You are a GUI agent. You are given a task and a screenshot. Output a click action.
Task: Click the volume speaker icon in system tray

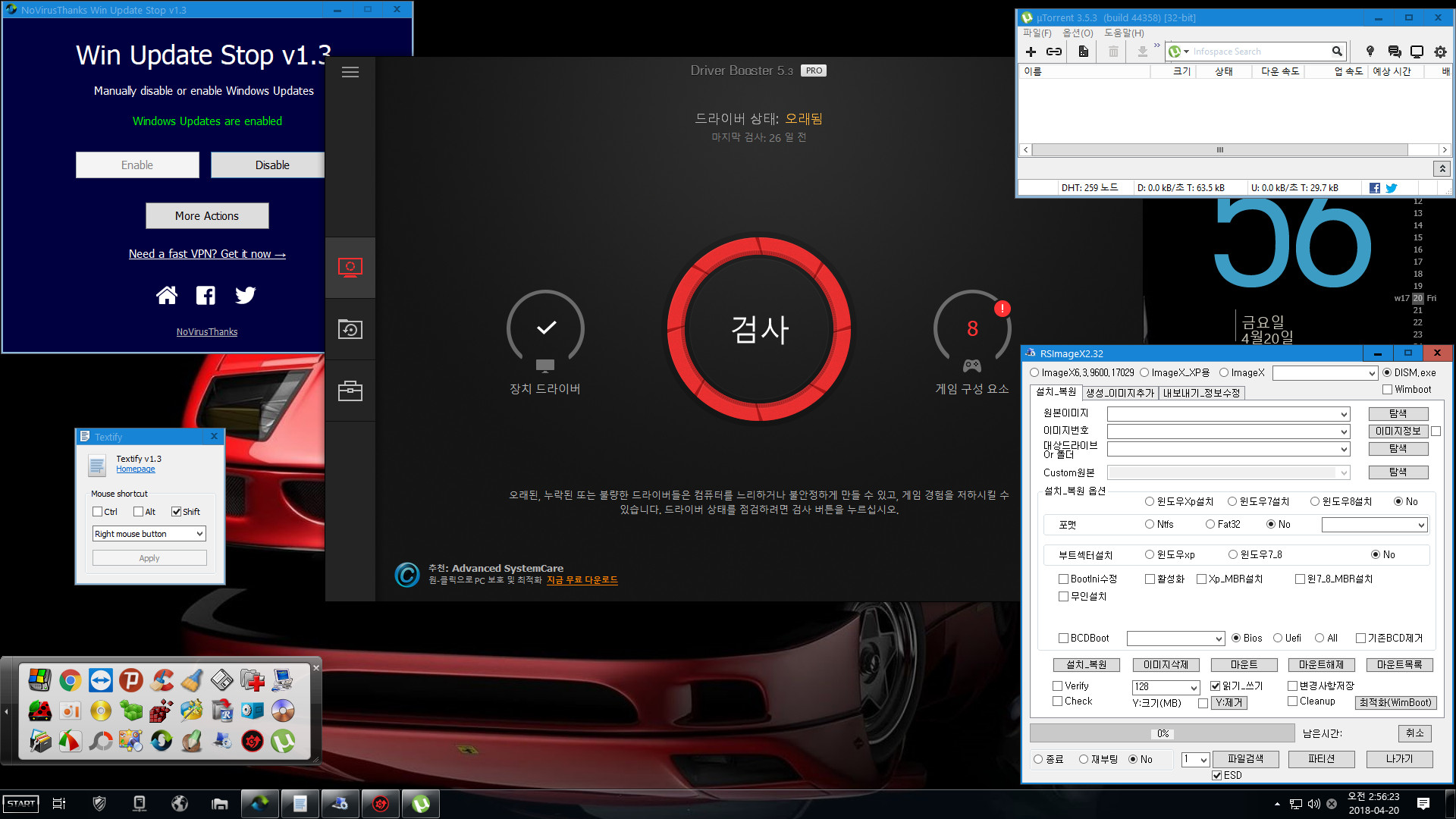1314,804
